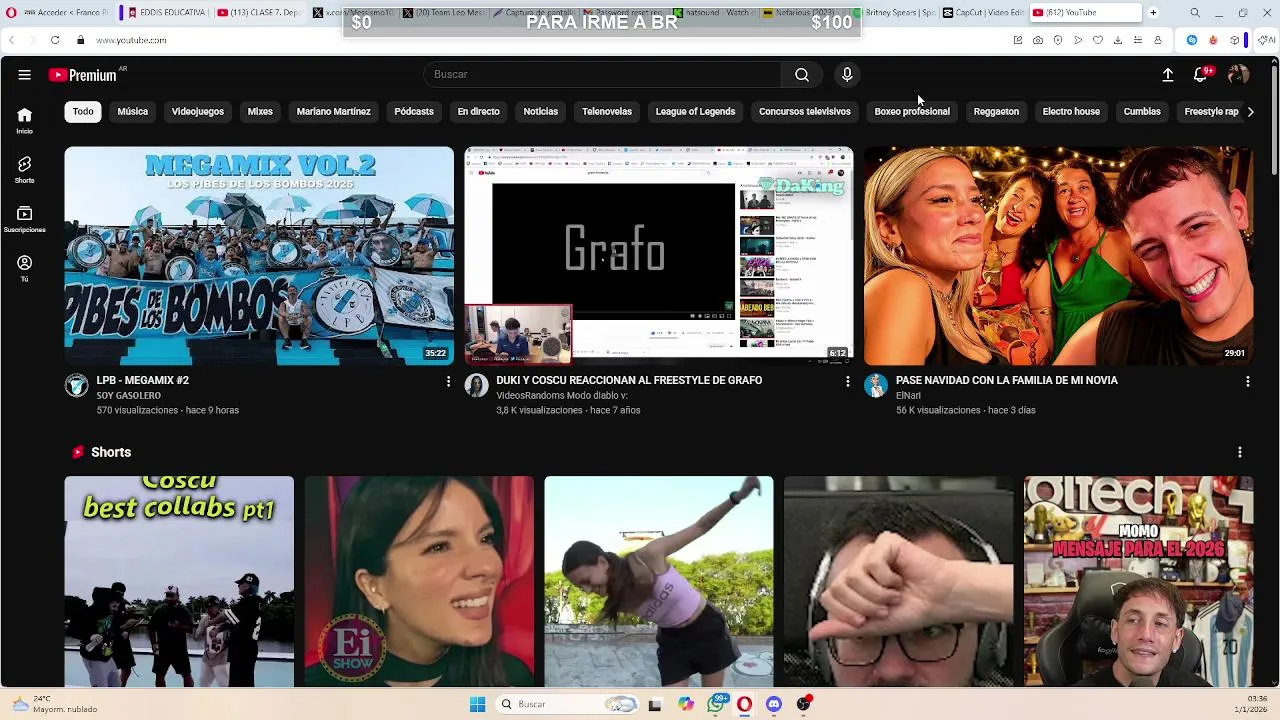Open Shorts shelf three-dot menu
1280x720 pixels.
point(1239,452)
